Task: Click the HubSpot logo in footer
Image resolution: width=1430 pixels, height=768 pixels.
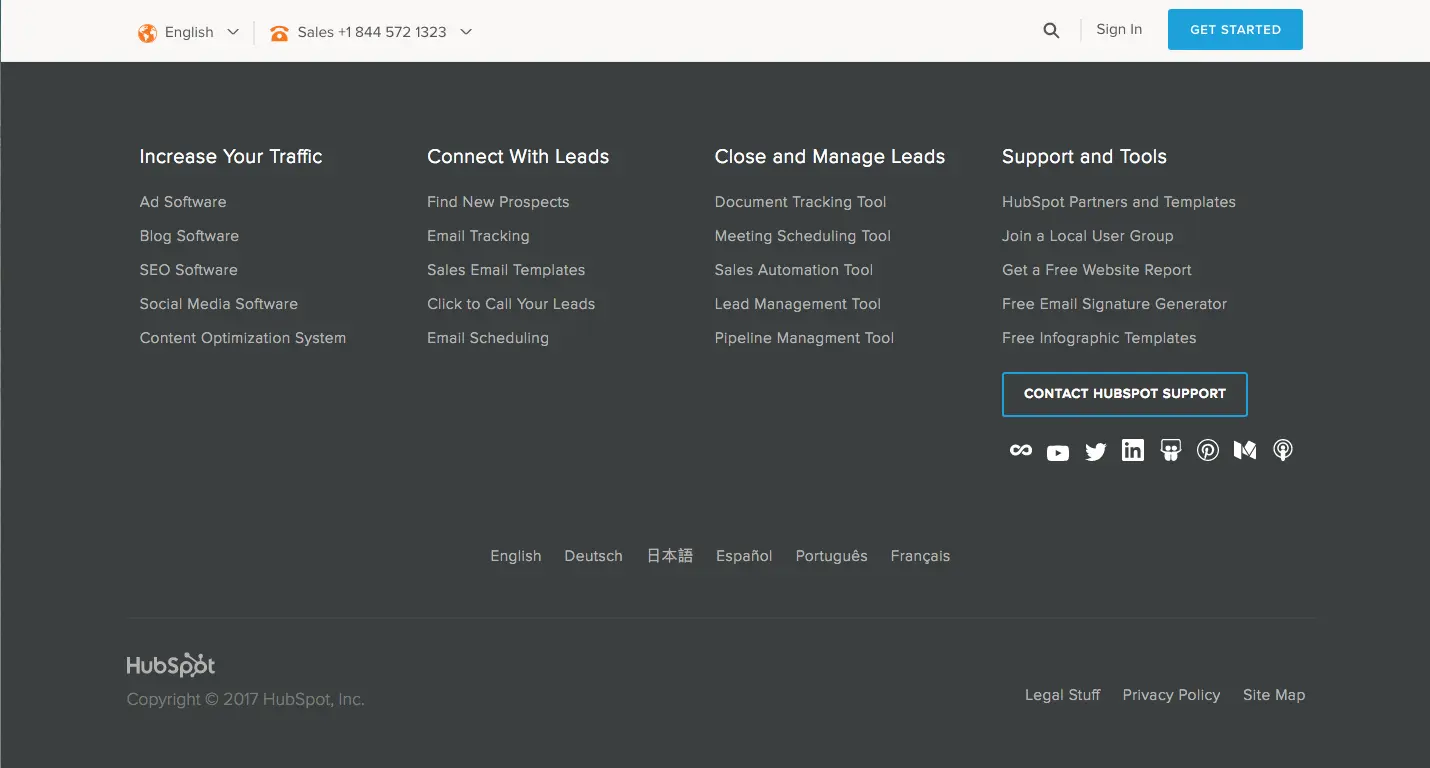Action: (171, 665)
